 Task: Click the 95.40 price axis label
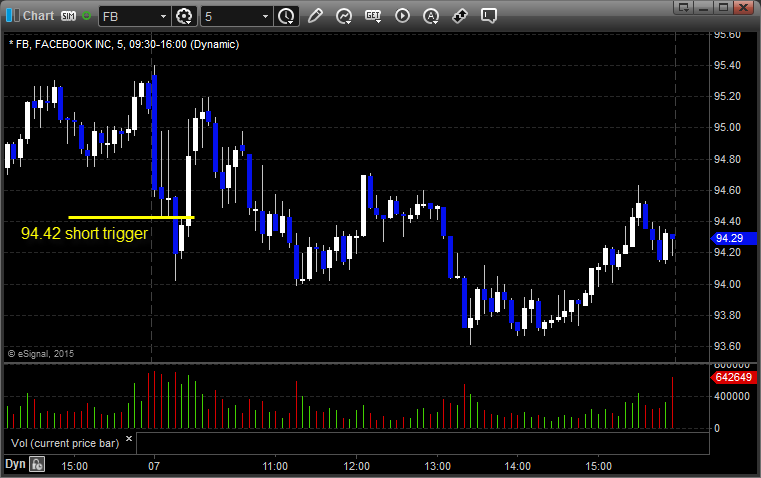coord(727,65)
